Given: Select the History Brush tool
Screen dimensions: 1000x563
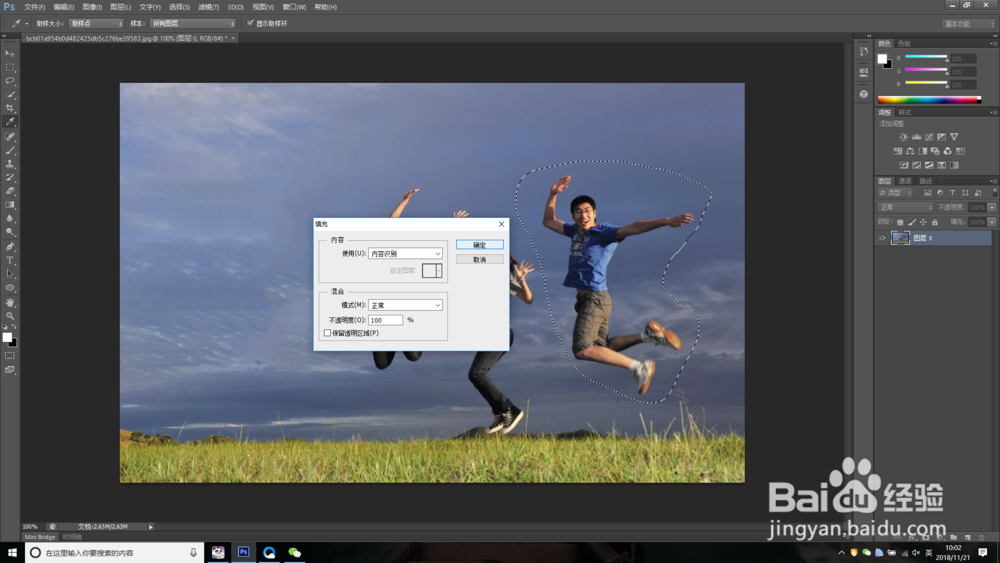Looking at the screenshot, I should click(10, 177).
